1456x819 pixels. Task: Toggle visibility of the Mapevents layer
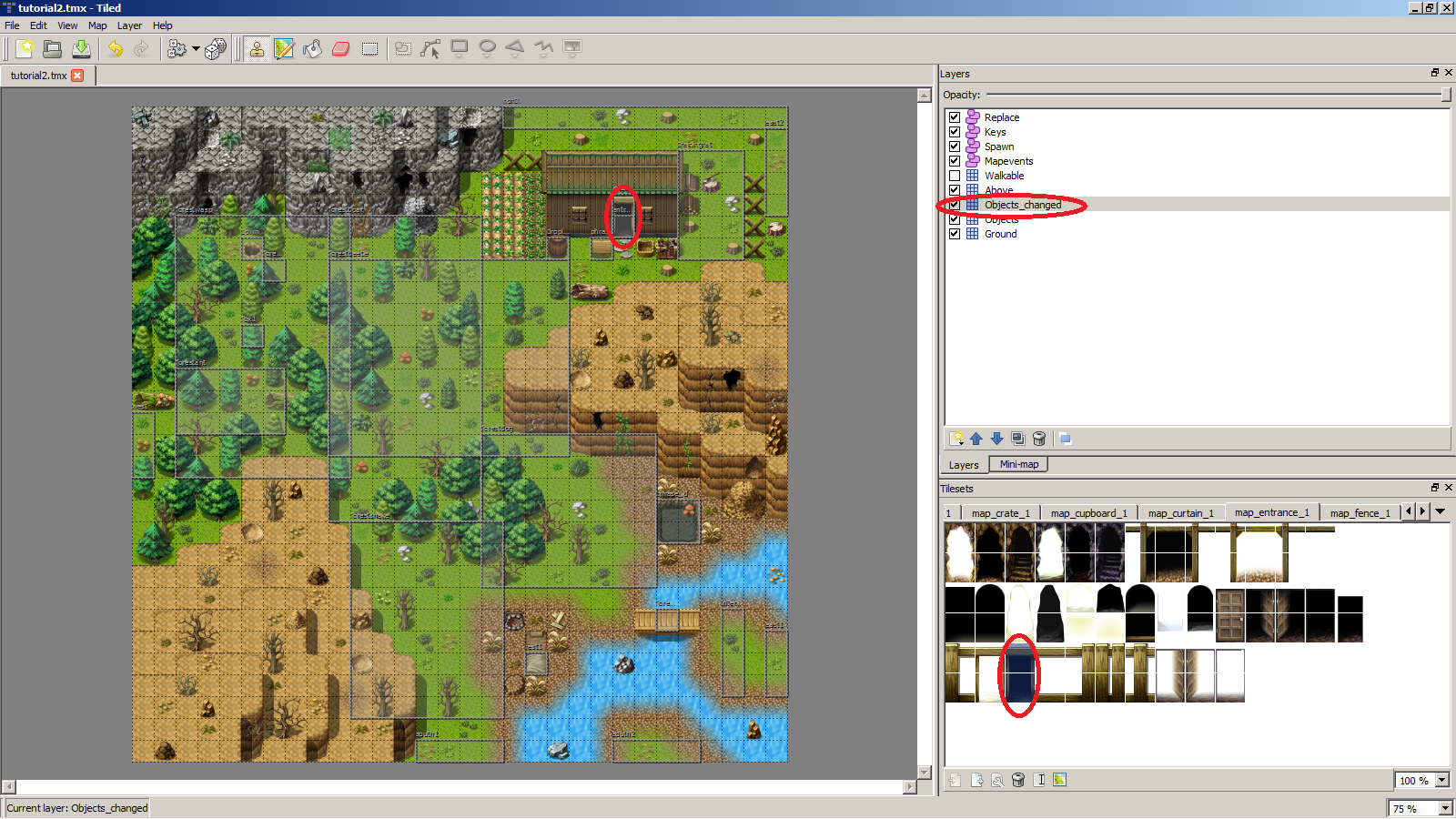(x=955, y=161)
